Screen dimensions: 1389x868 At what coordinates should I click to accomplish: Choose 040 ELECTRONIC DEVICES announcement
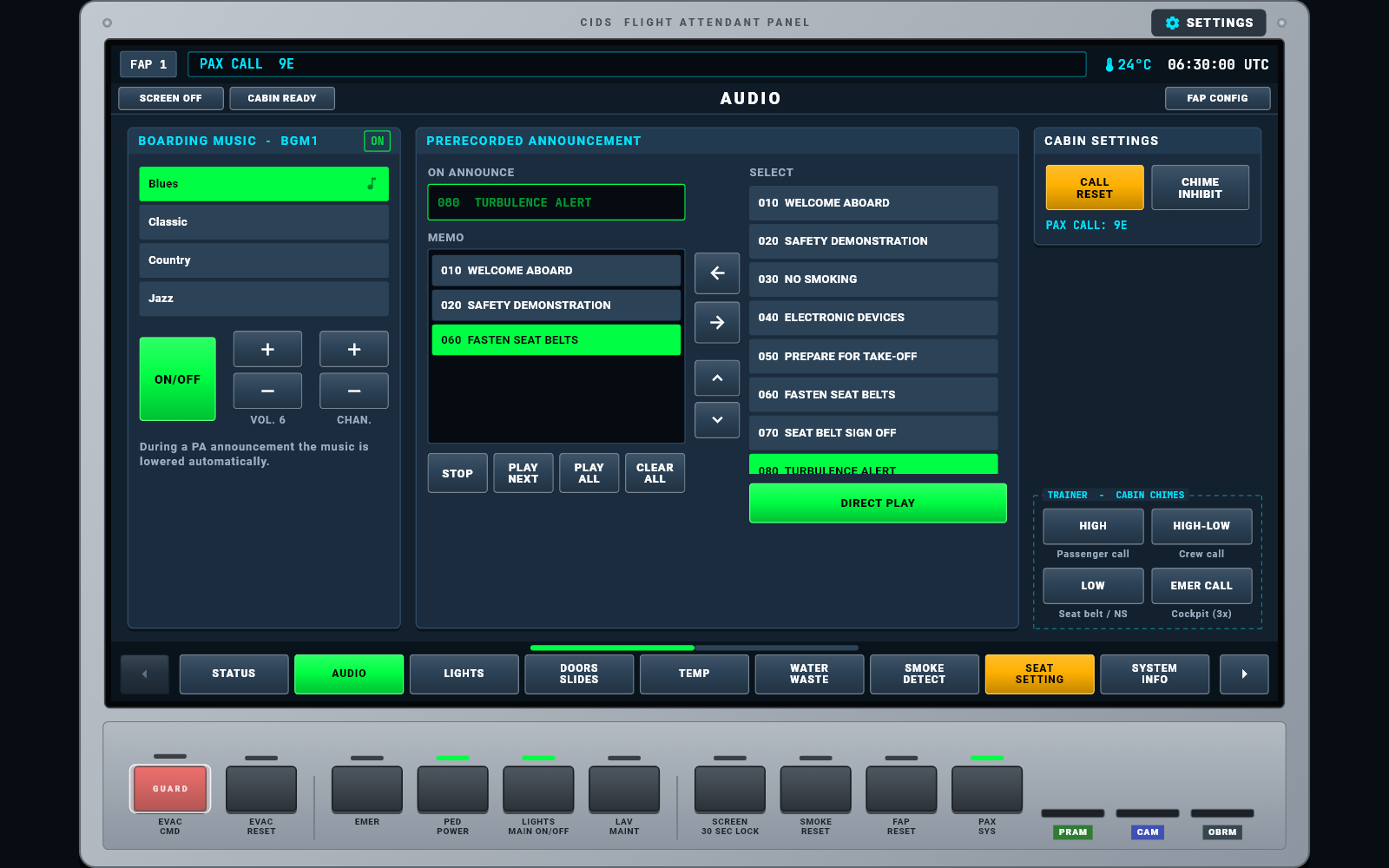pos(873,318)
